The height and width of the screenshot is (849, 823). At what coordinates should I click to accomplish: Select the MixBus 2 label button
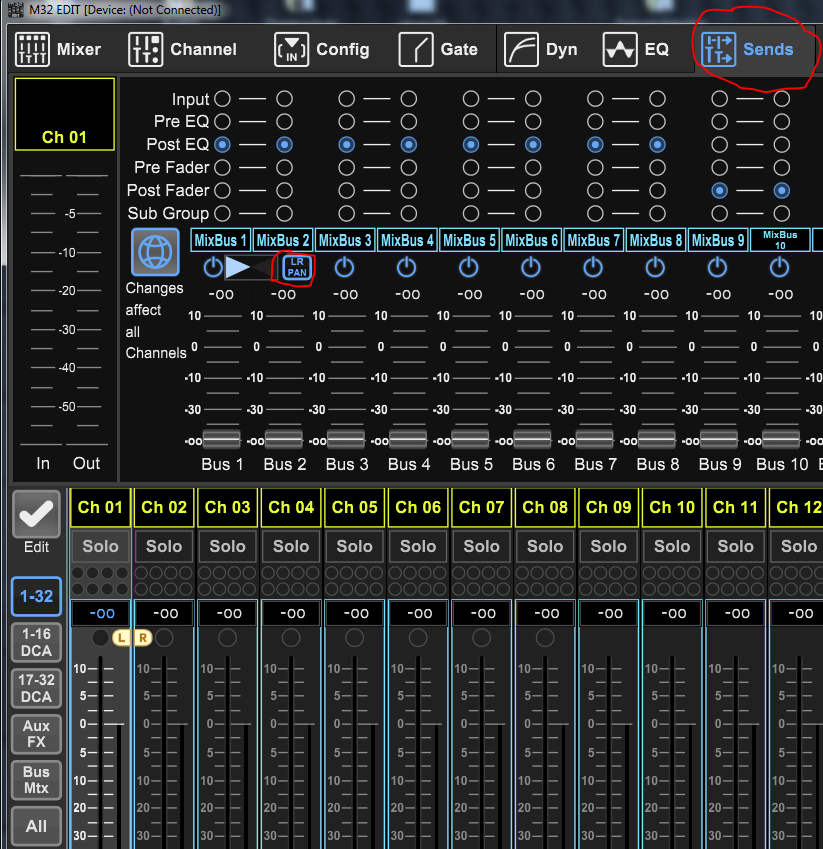coord(283,240)
